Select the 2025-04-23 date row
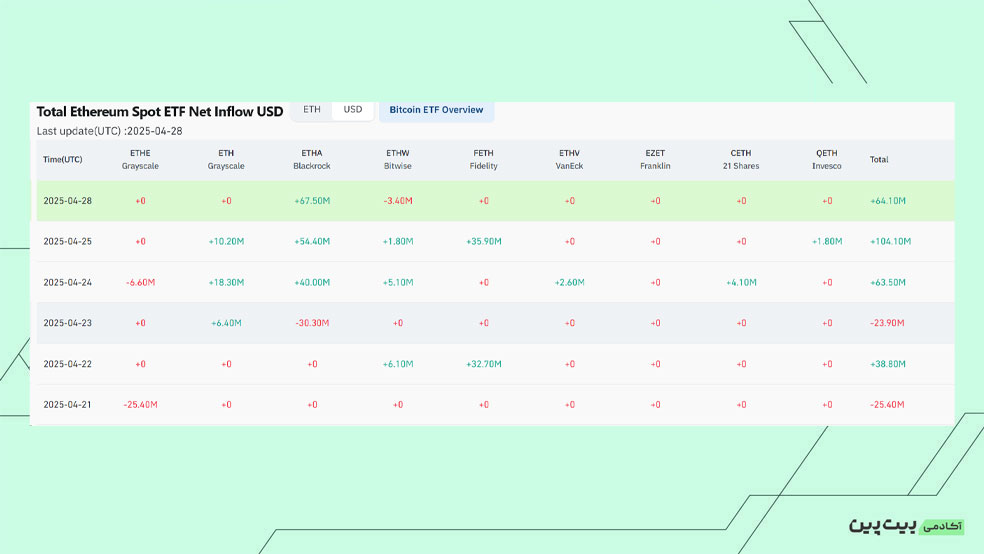 (x=495, y=323)
